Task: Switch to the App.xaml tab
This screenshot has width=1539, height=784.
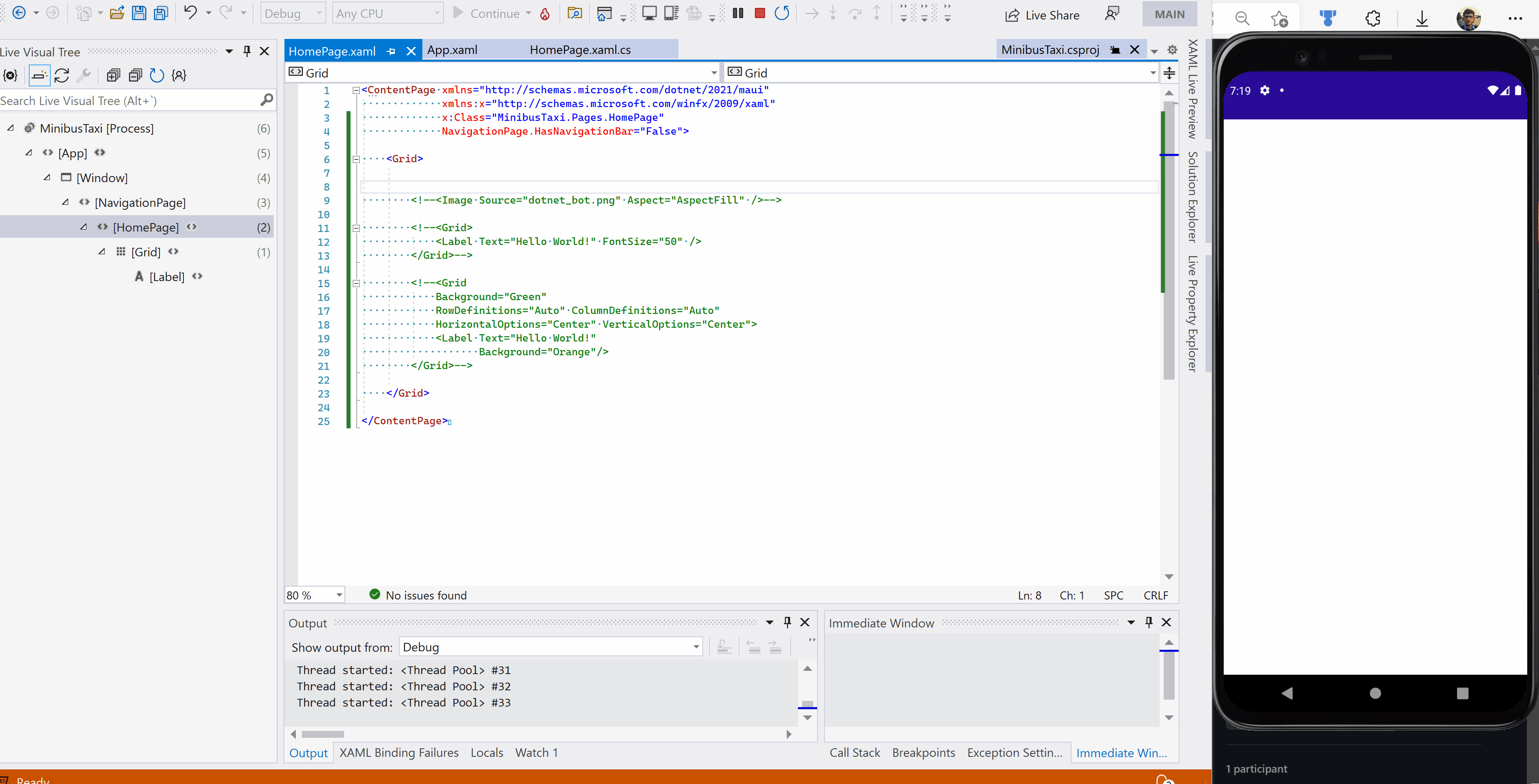Action: (x=452, y=49)
